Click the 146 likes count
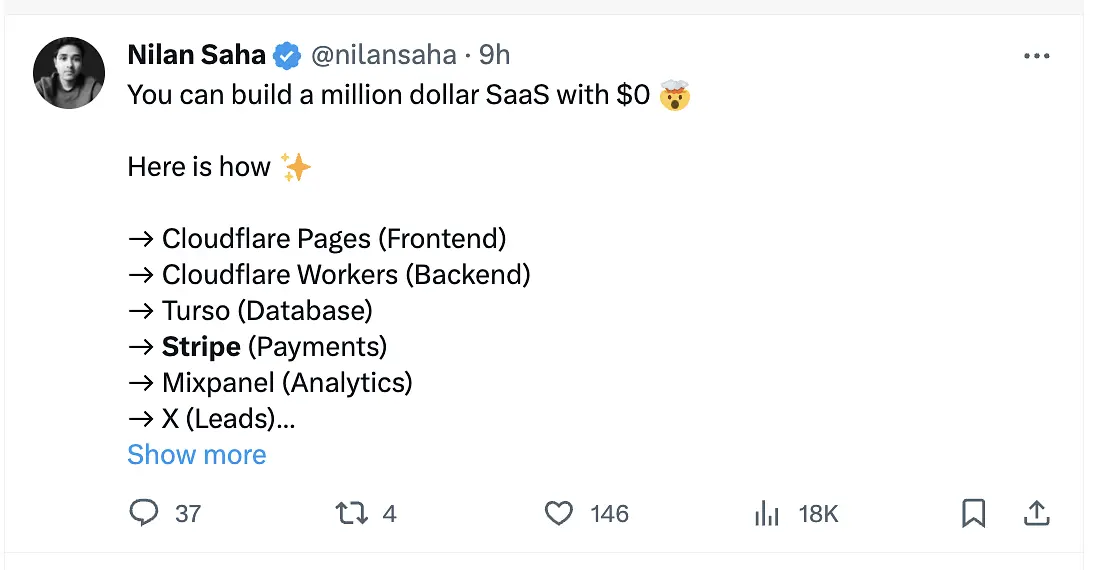The width and height of the screenshot is (1114, 570). (610, 514)
